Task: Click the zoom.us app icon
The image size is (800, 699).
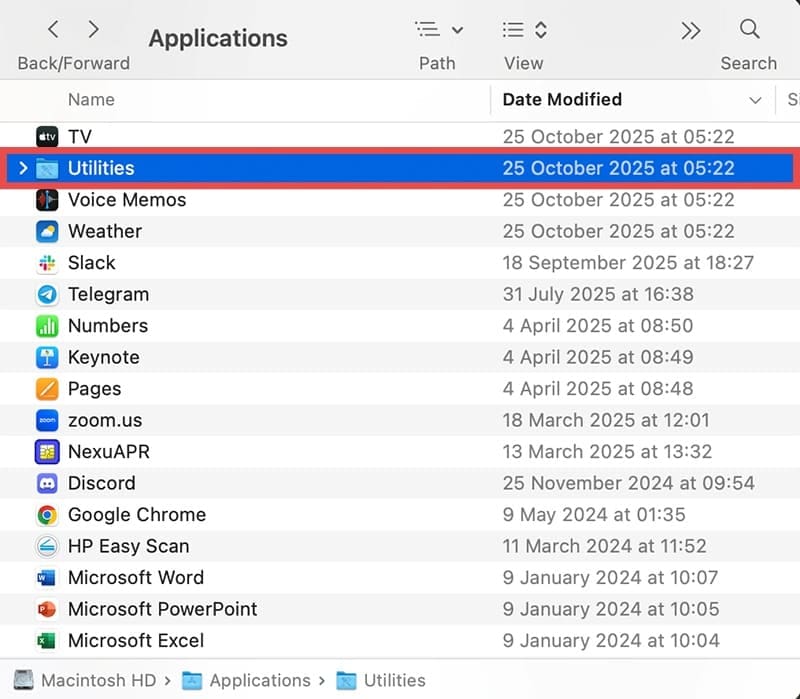Action: tap(47, 420)
